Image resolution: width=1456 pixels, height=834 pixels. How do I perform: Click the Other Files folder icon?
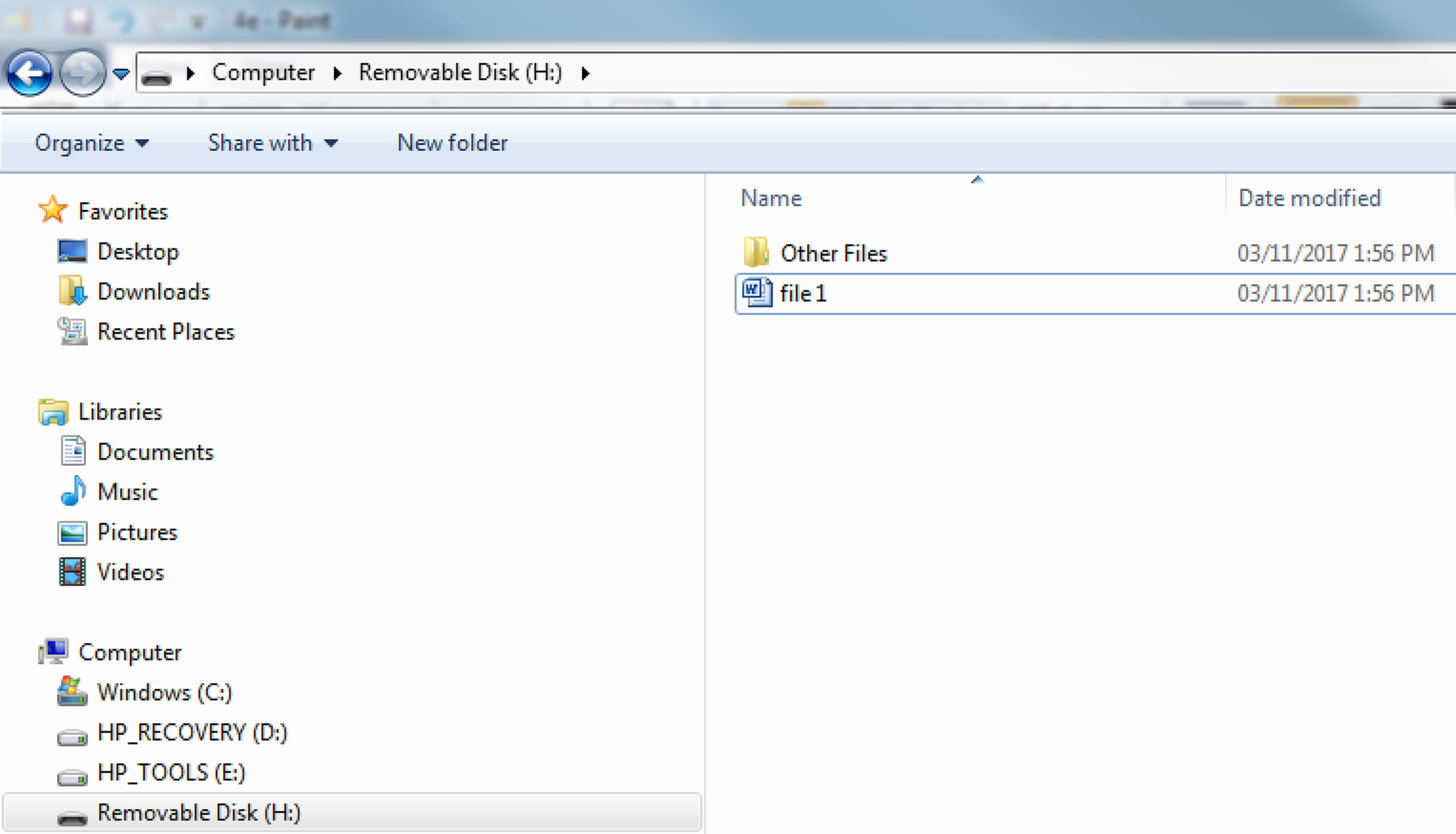[x=756, y=252]
